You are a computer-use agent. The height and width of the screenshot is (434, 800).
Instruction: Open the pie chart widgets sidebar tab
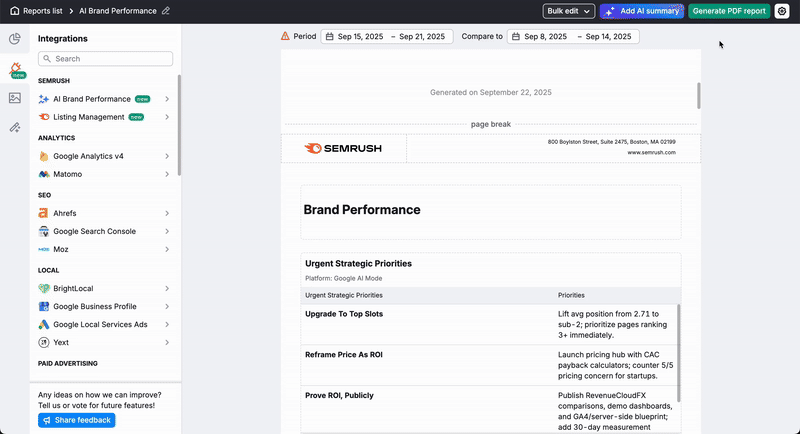coord(14,39)
